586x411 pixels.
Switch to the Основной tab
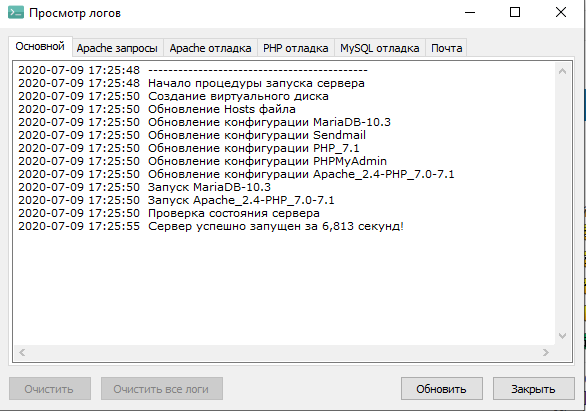(40, 46)
